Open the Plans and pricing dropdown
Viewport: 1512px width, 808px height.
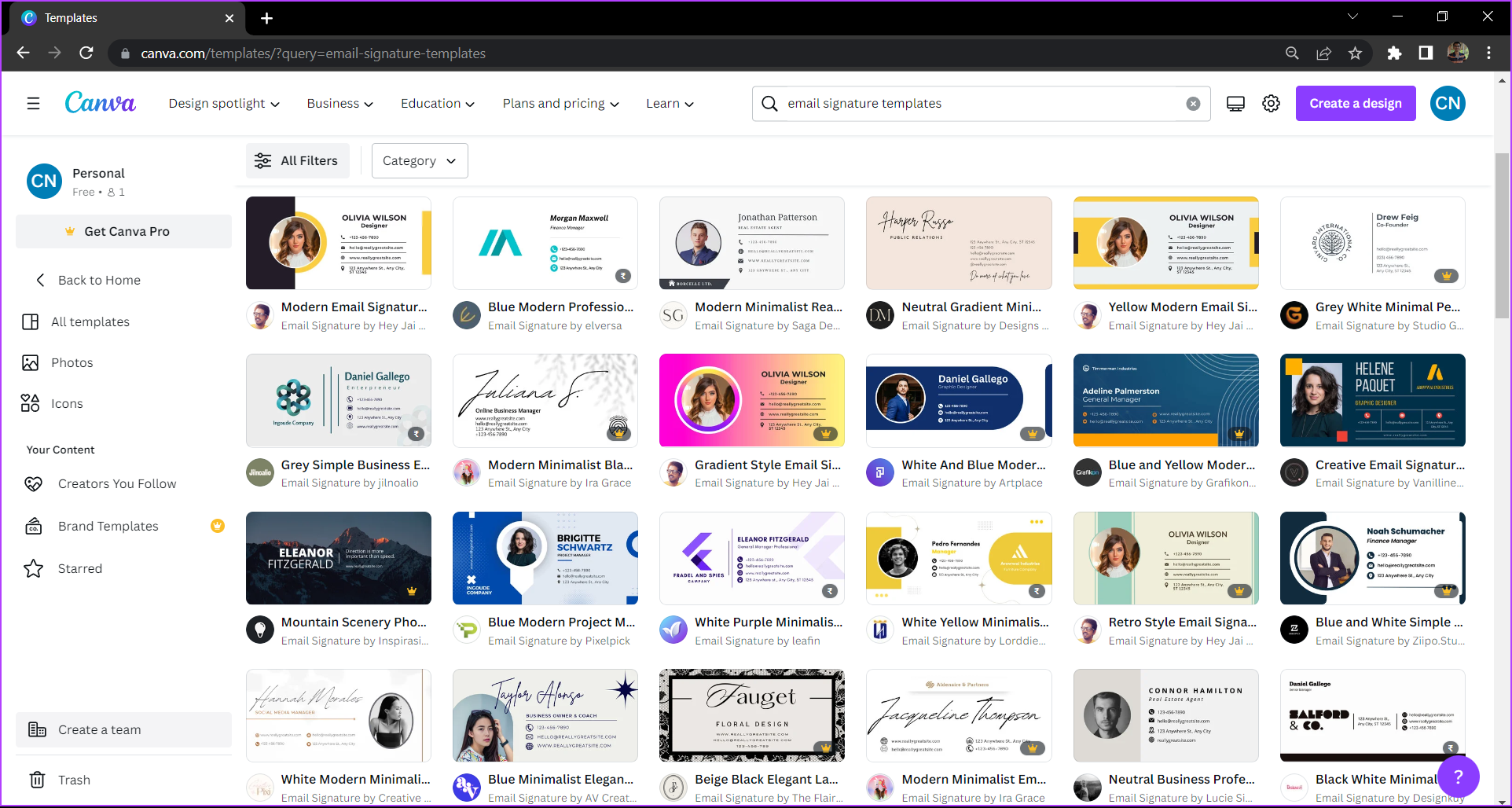point(560,104)
